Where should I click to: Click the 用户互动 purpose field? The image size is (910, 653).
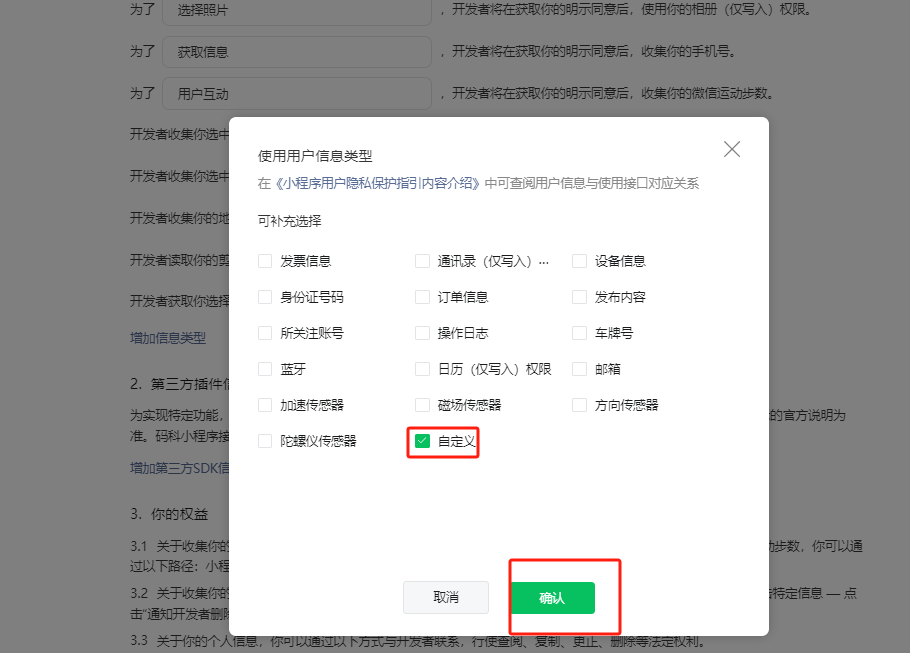tap(296, 94)
